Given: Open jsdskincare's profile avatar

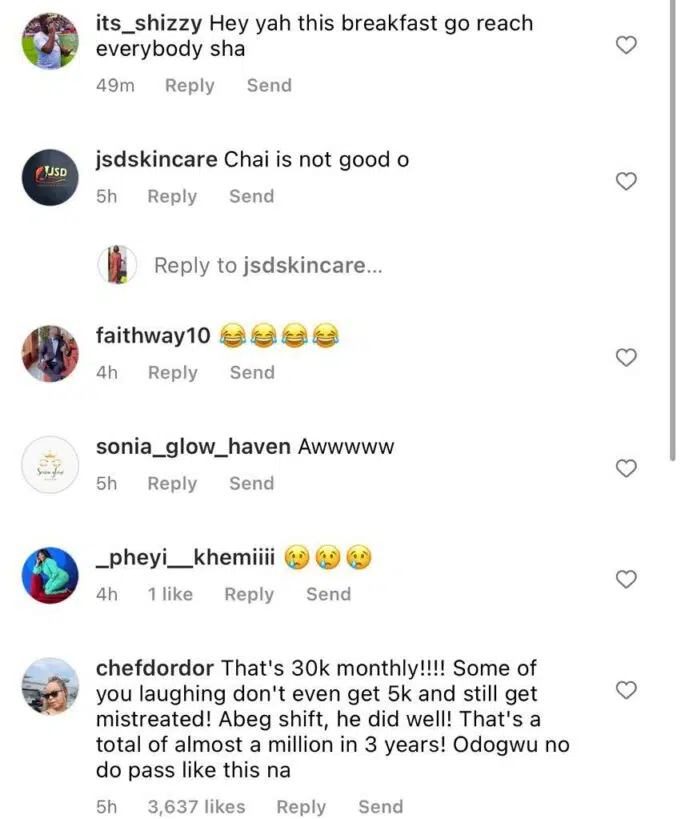Looking at the screenshot, I should tap(50, 177).
